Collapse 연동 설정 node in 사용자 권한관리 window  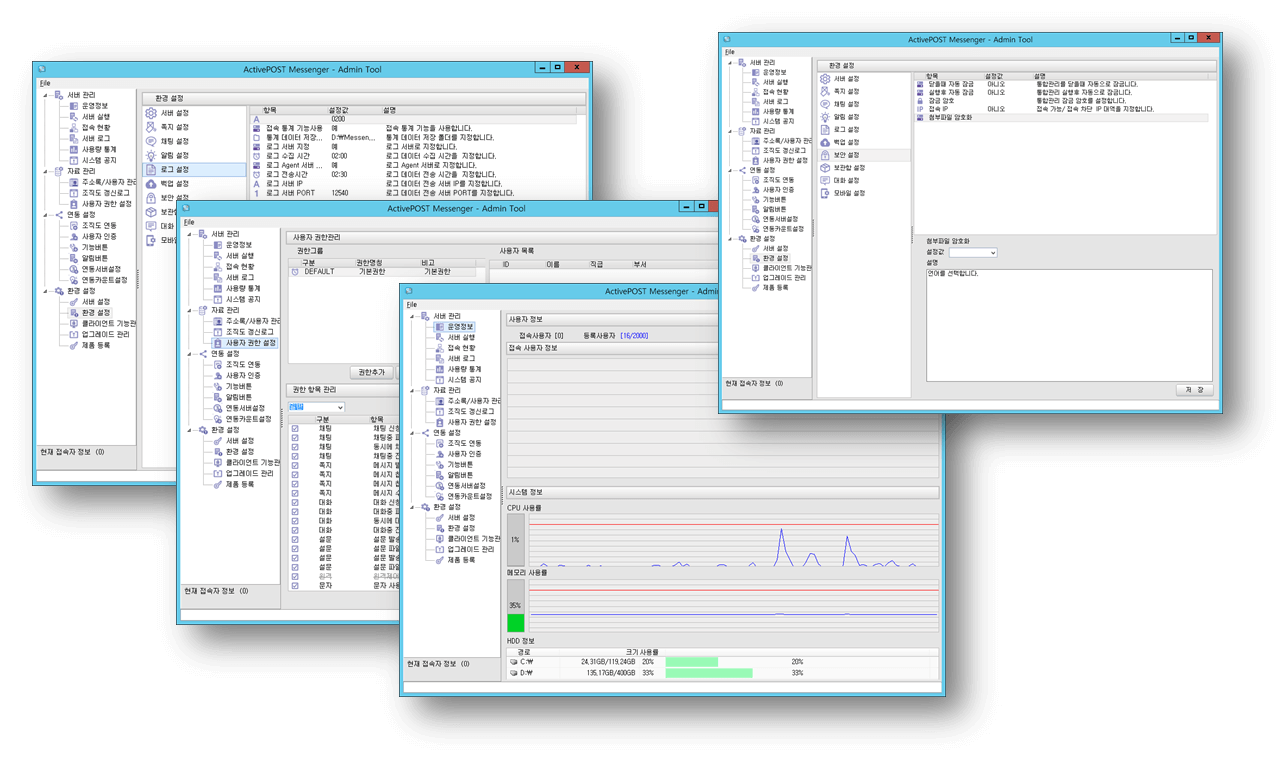coord(191,354)
